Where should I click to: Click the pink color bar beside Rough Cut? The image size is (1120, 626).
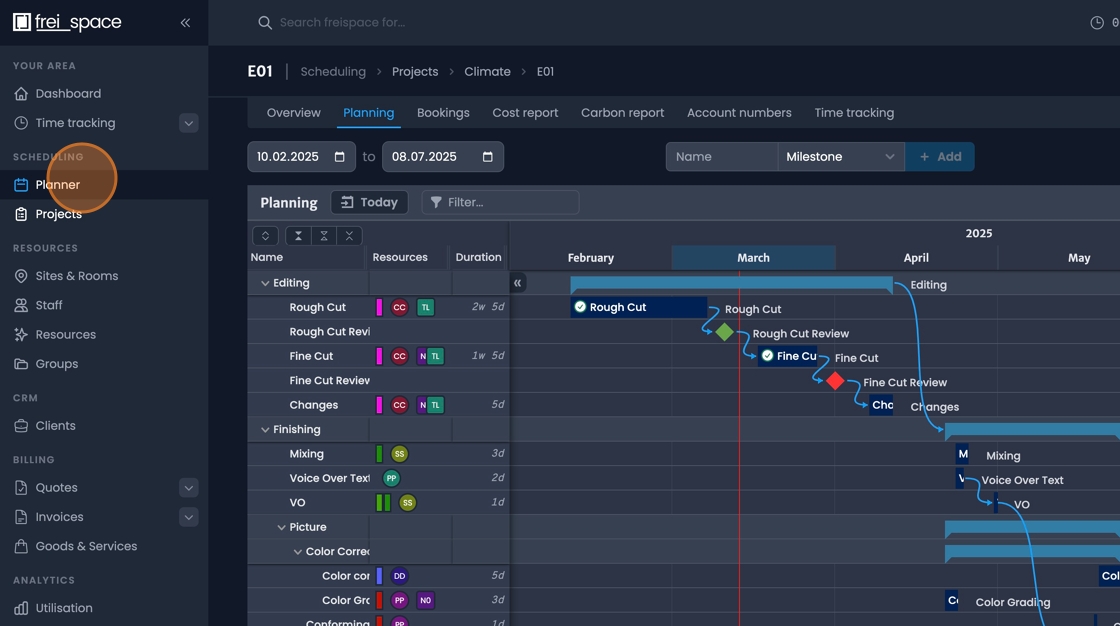click(x=381, y=306)
